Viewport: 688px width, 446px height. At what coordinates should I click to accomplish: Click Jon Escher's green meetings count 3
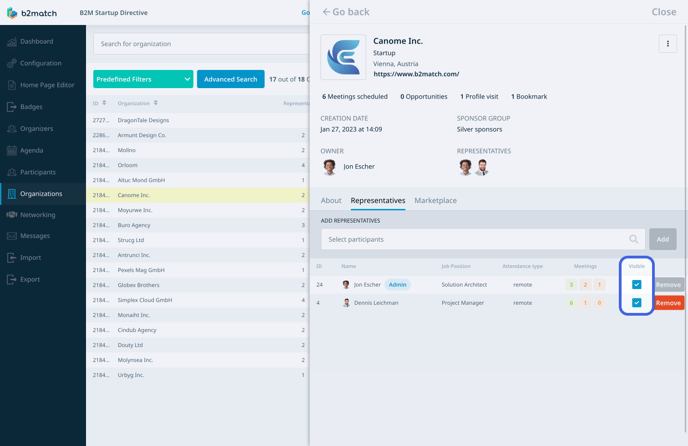coord(571,284)
